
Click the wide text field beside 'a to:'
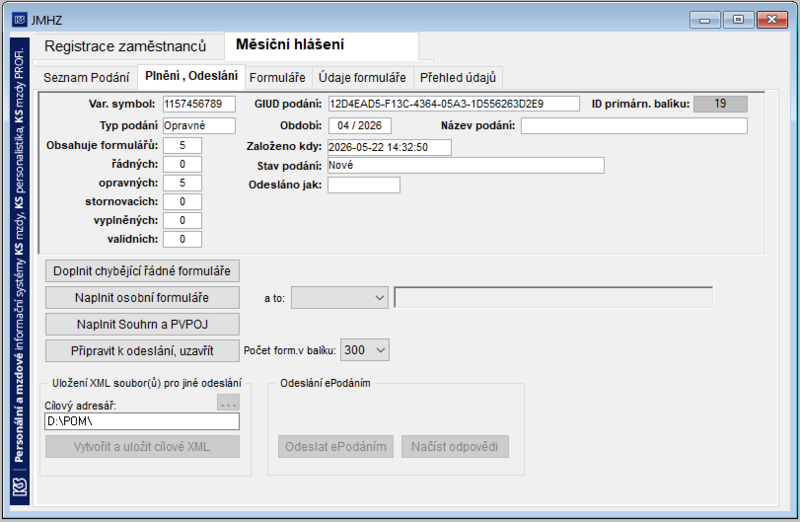click(554, 297)
